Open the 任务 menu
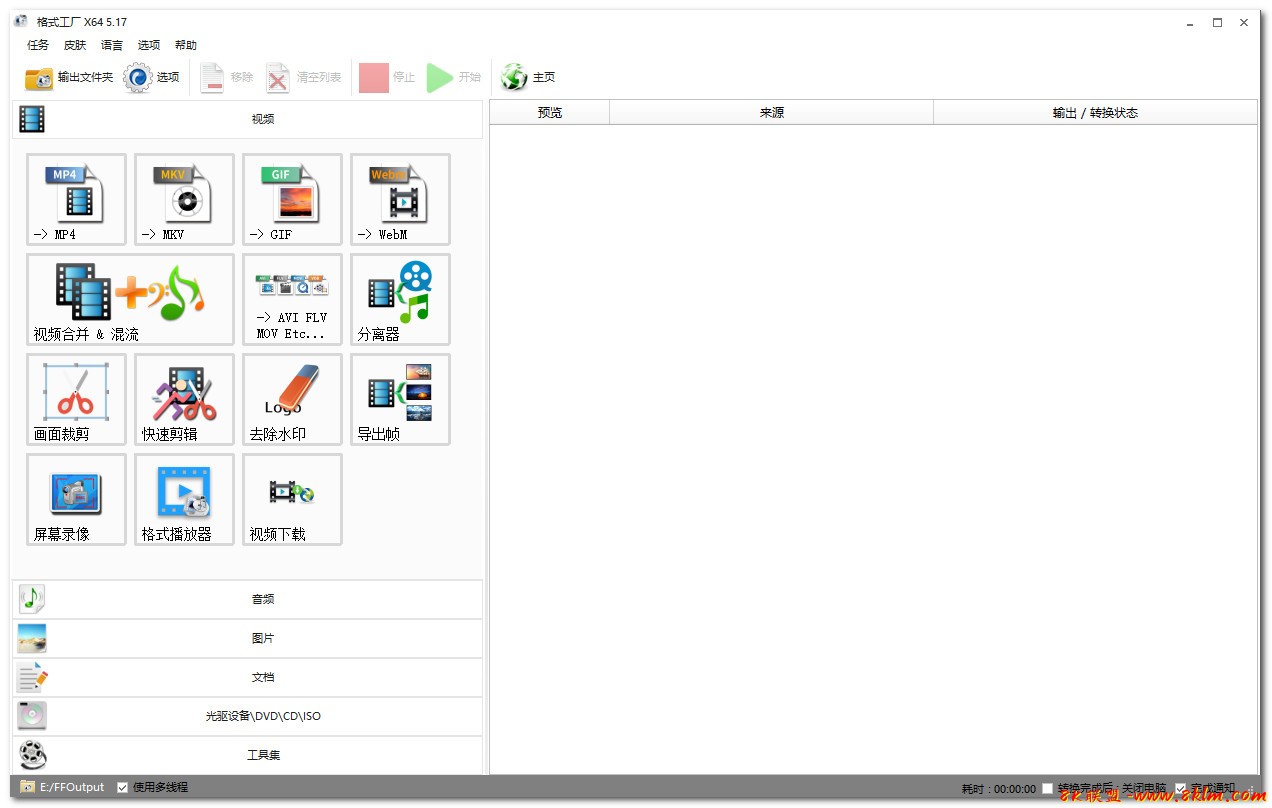Screen dimensions: 1272x808 [x=38, y=45]
